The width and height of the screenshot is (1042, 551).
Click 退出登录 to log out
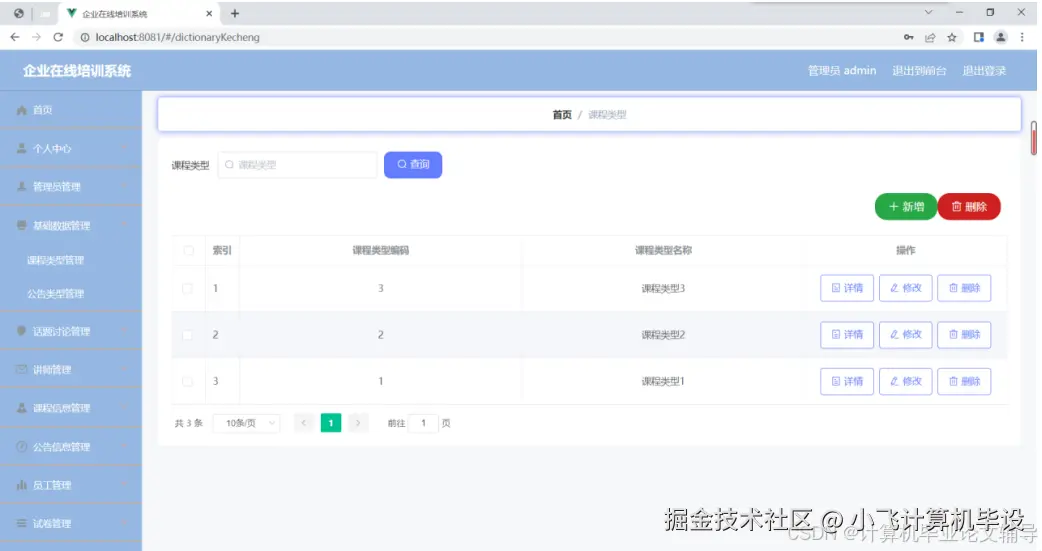pos(984,70)
